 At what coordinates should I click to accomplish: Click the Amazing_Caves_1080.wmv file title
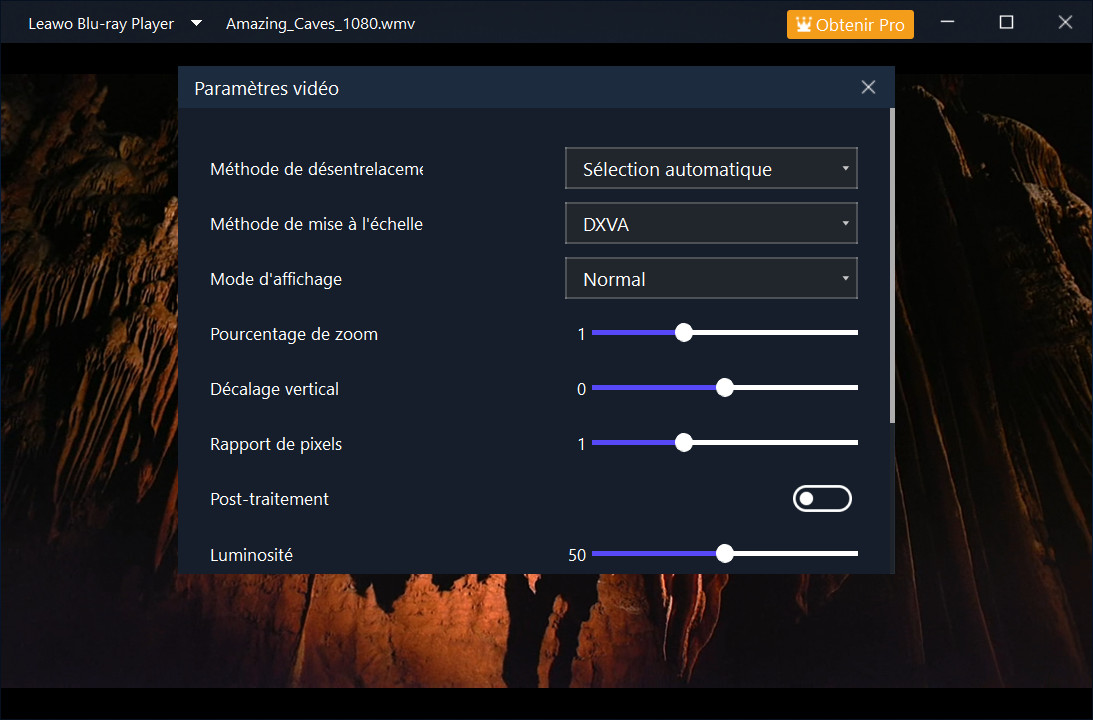[x=320, y=24]
